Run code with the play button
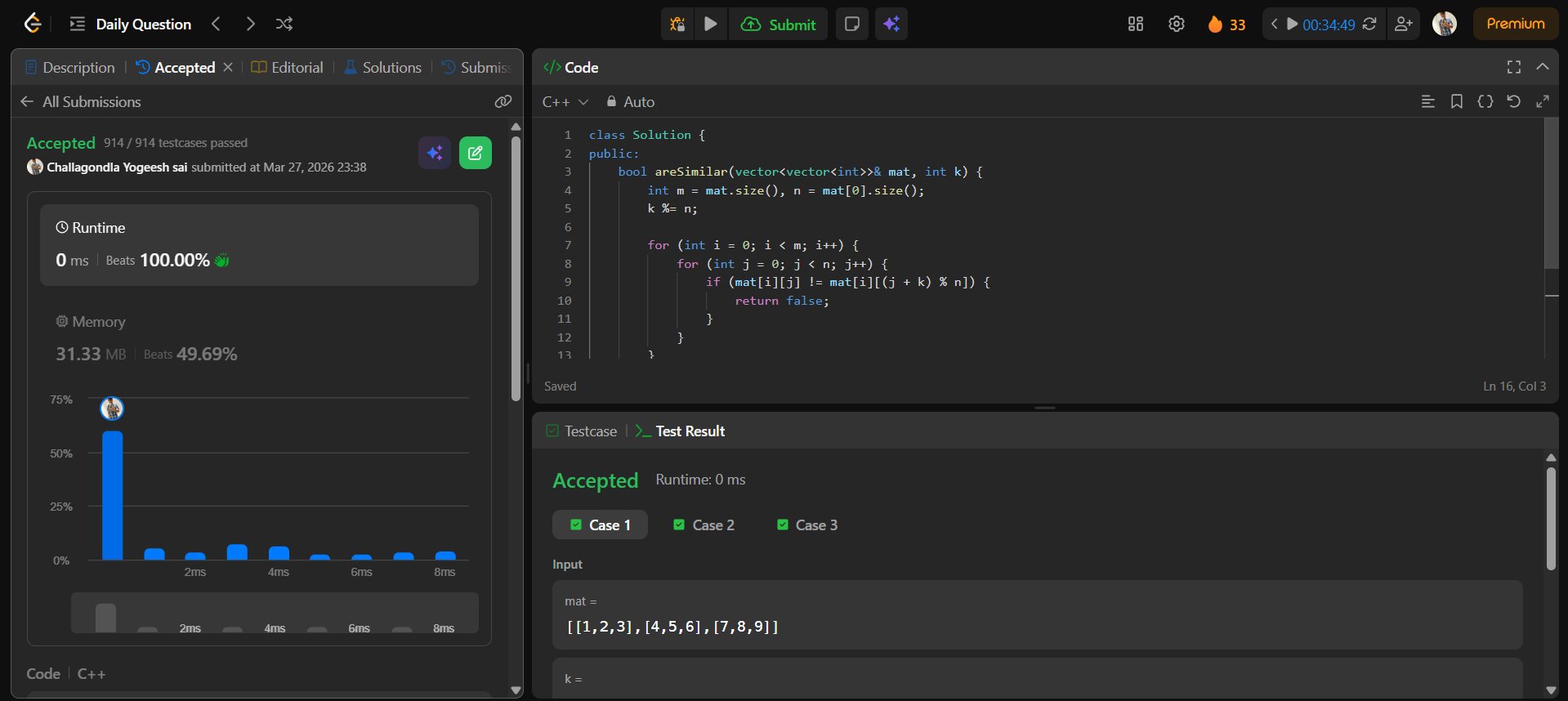 (711, 24)
